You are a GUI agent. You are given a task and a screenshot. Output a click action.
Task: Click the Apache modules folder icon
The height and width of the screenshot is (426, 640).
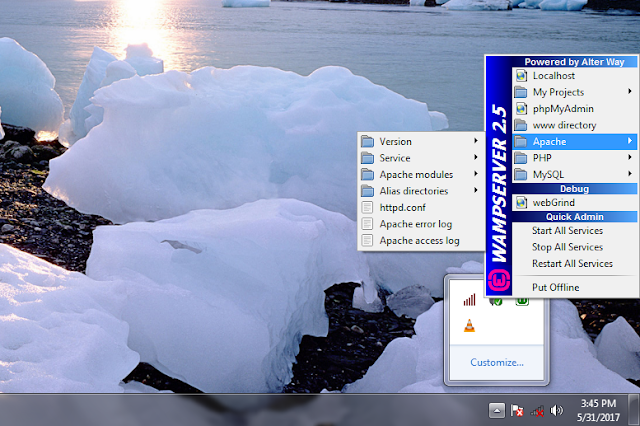(367, 175)
